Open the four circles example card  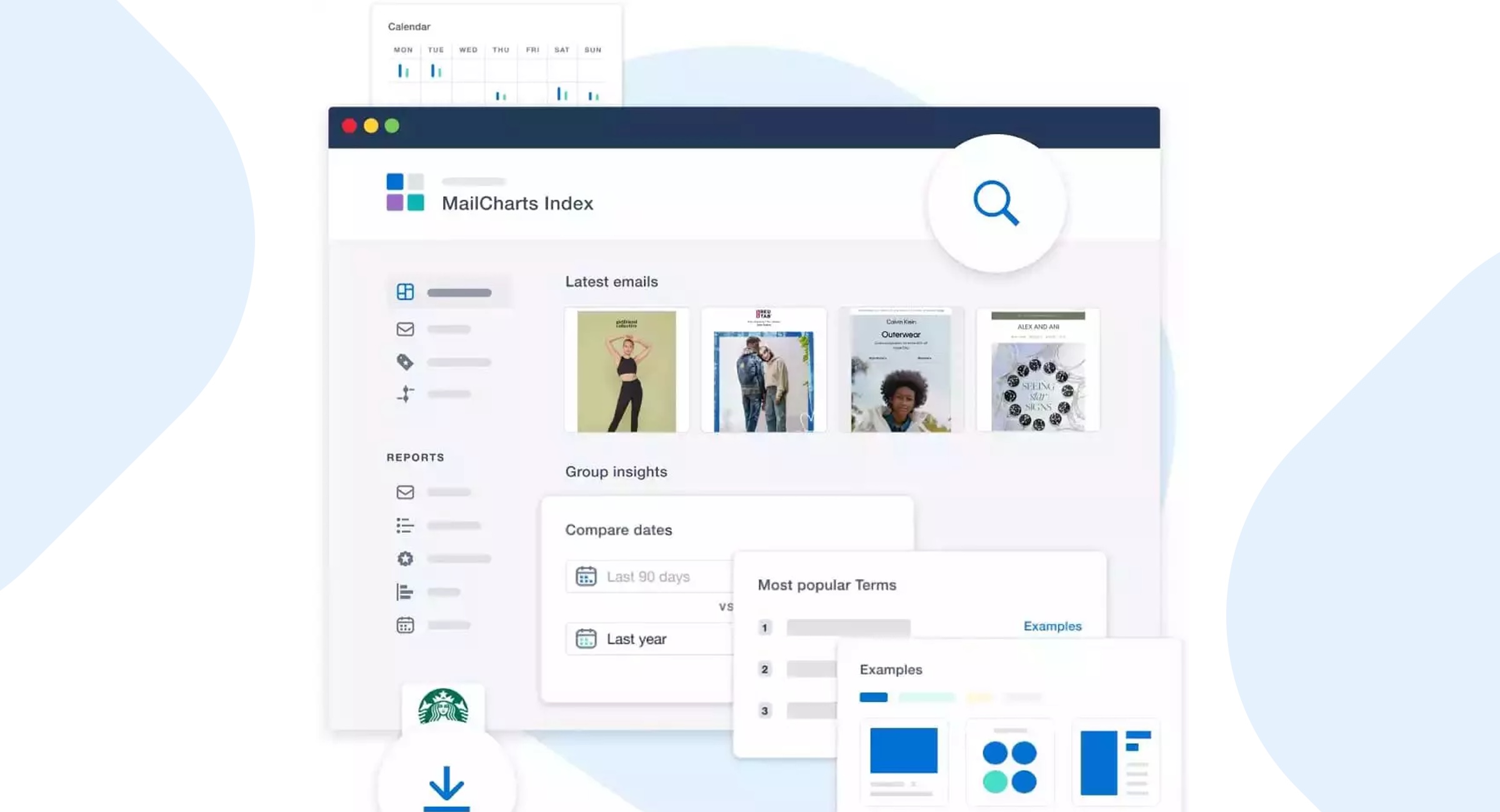[x=1010, y=762]
